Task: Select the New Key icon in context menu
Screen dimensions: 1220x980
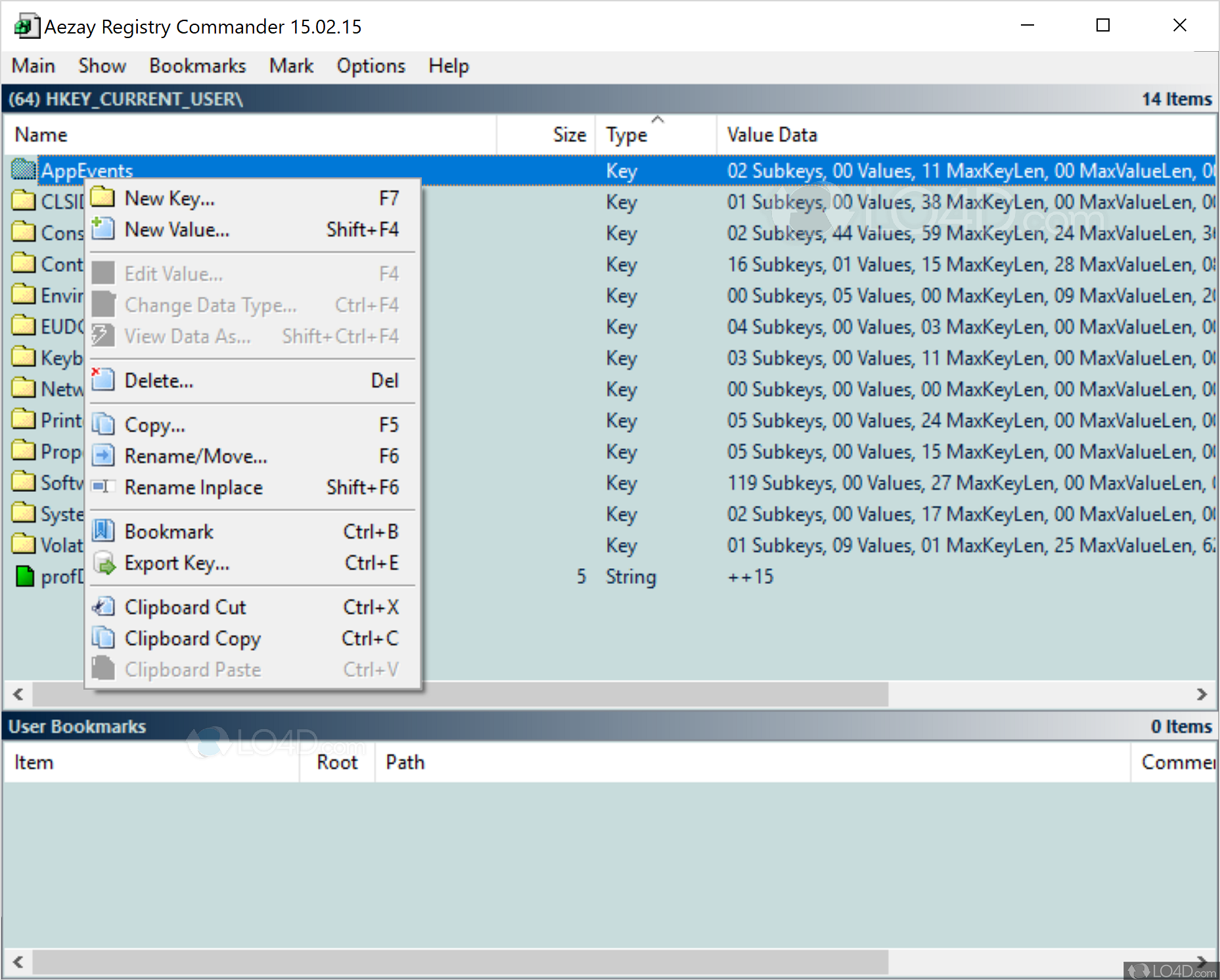Action: point(102,198)
